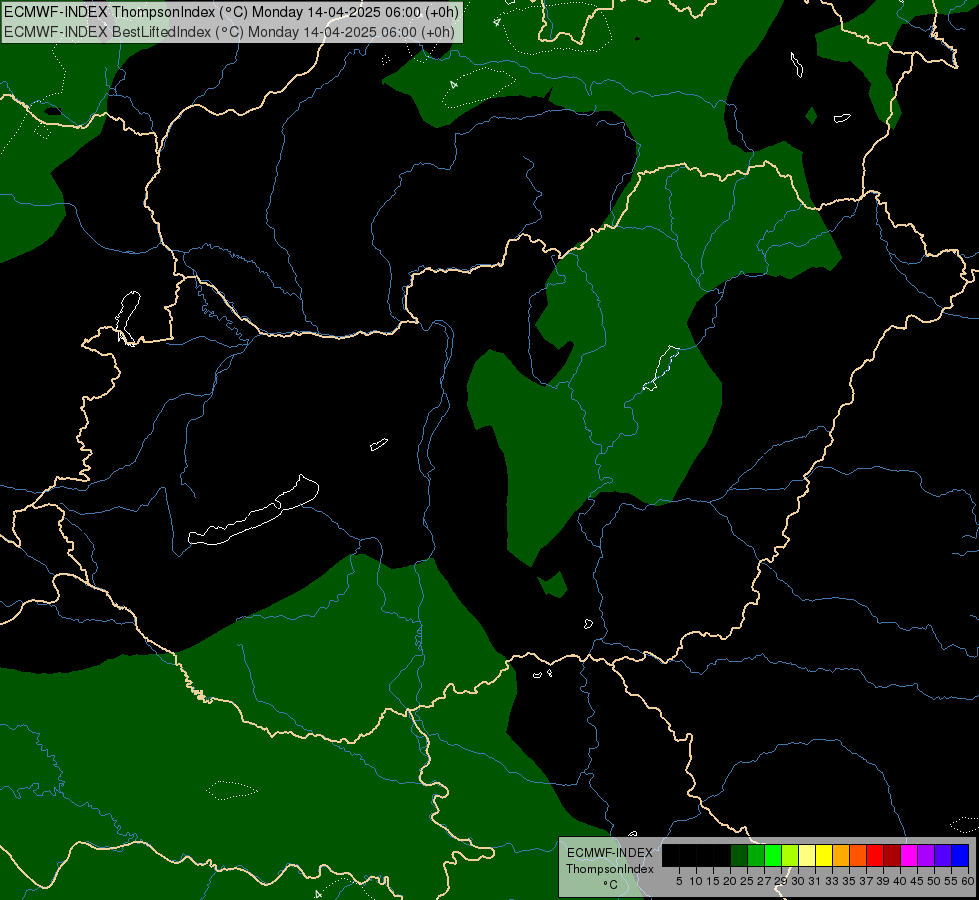Select the lime 29-30 legend swatch
The width and height of the screenshot is (979, 900).
[x=790, y=855]
